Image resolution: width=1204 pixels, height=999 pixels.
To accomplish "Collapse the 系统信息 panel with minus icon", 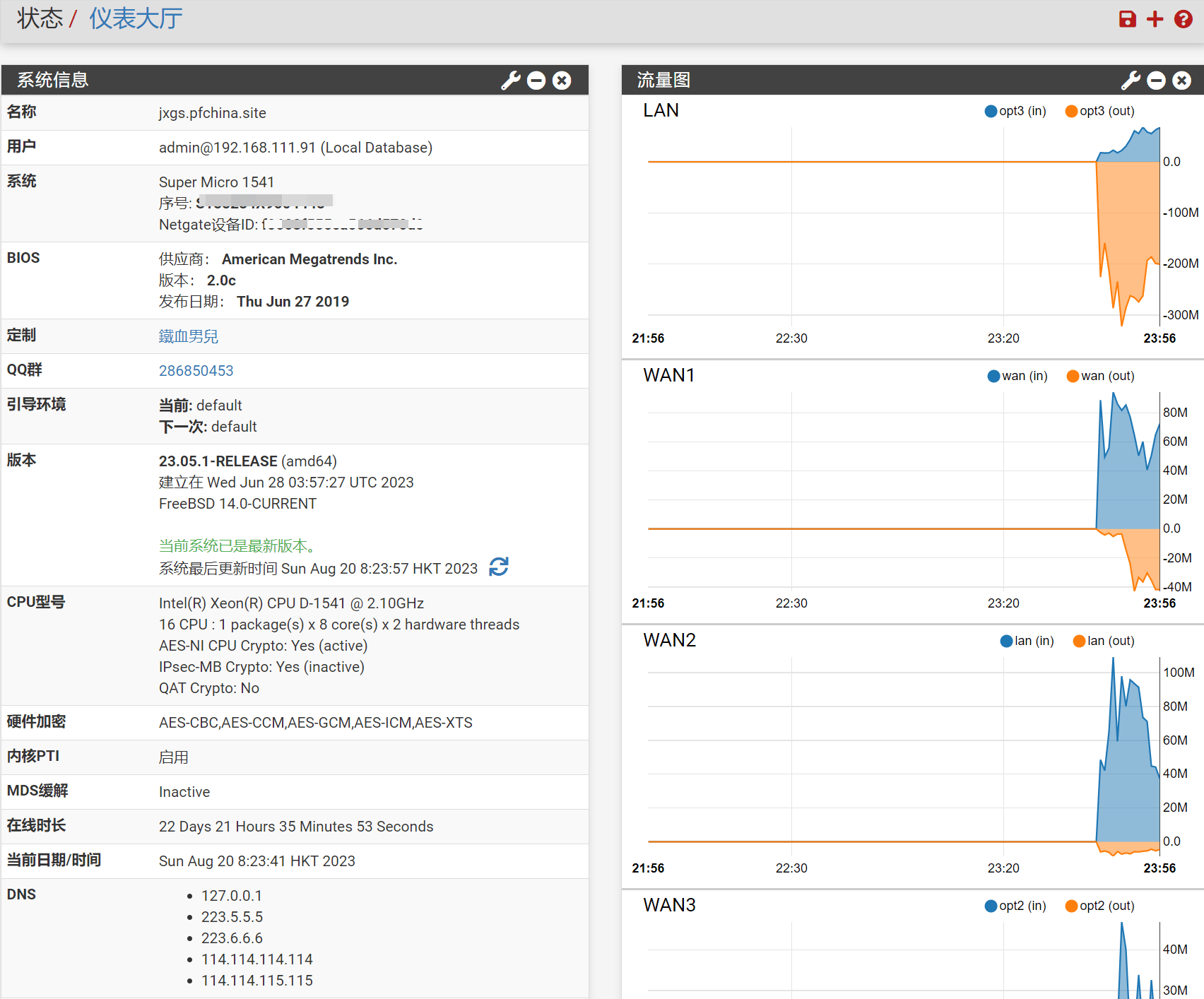I will pos(536,81).
